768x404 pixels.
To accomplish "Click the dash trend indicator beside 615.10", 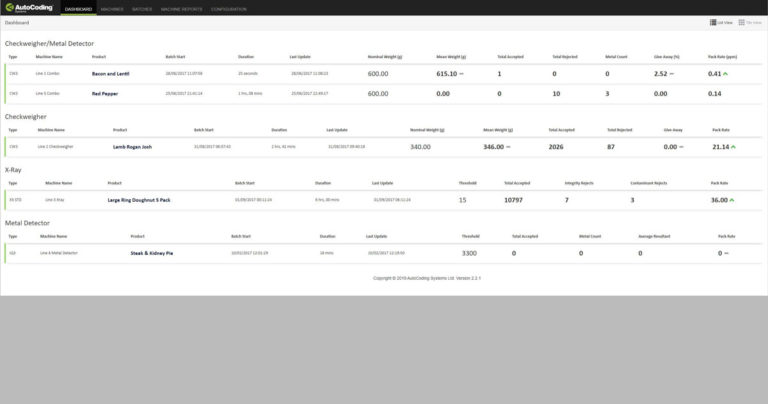I will pyautogui.click(x=461, y=74).
